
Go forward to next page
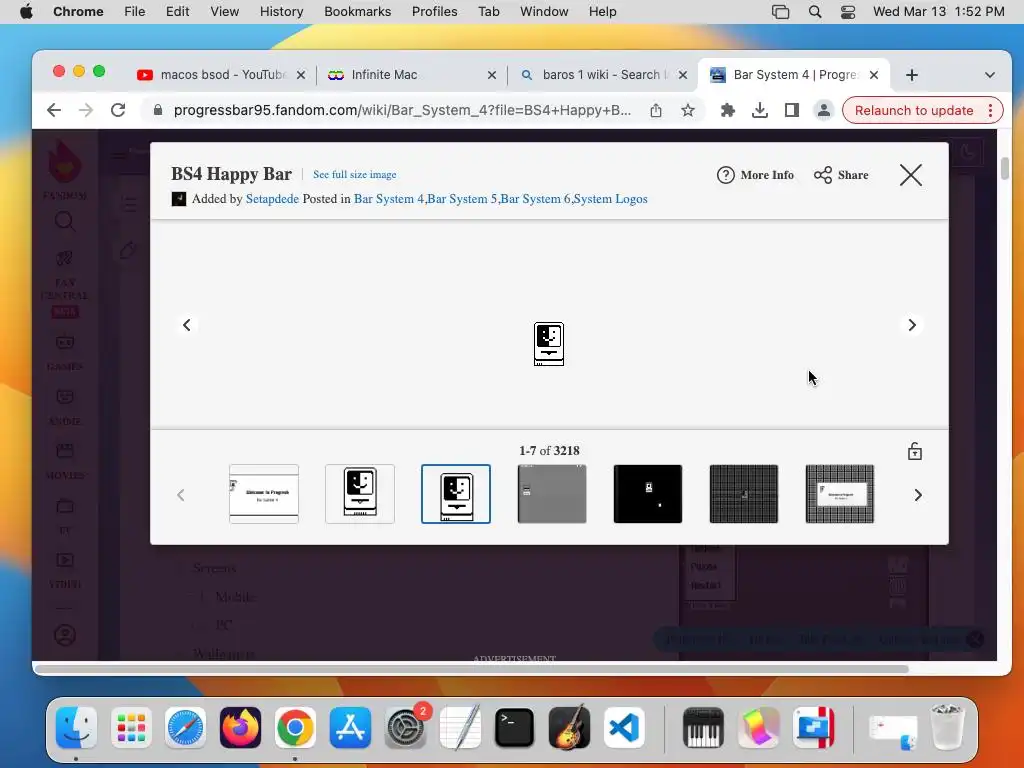(x=86, y=110)
